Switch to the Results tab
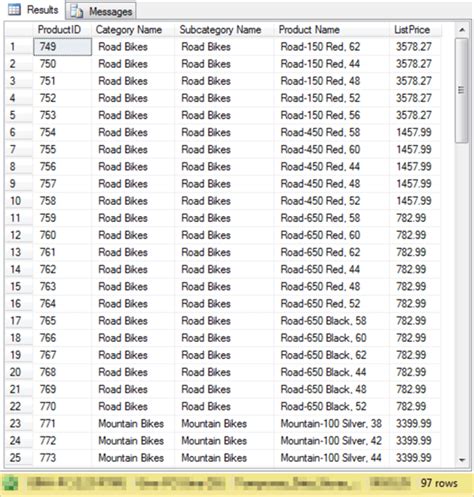 [33, 10]
